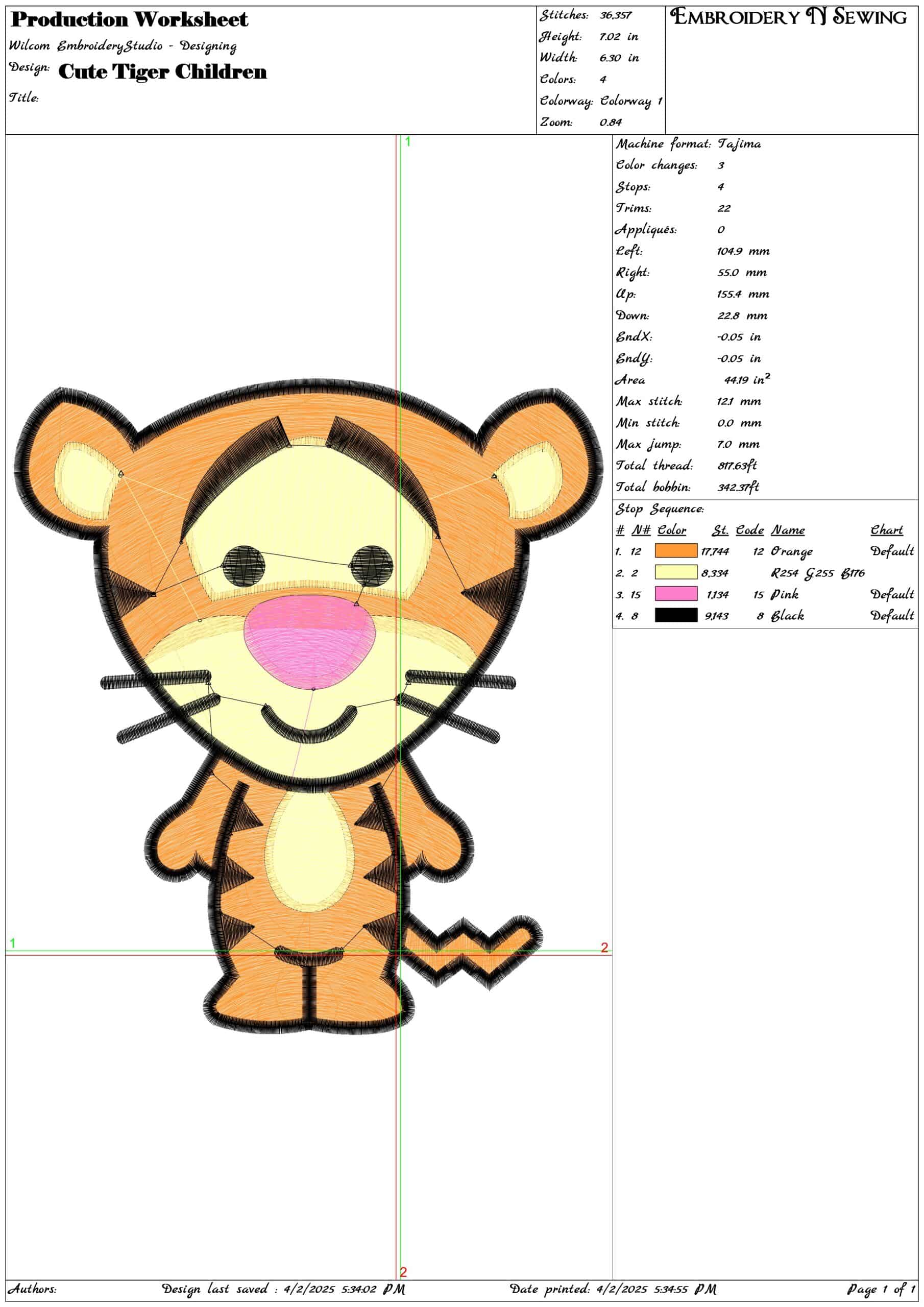Click the width value 6.30 in
Image resolution: width=924 pixels, height=1307 pixels.
[619, 58]
